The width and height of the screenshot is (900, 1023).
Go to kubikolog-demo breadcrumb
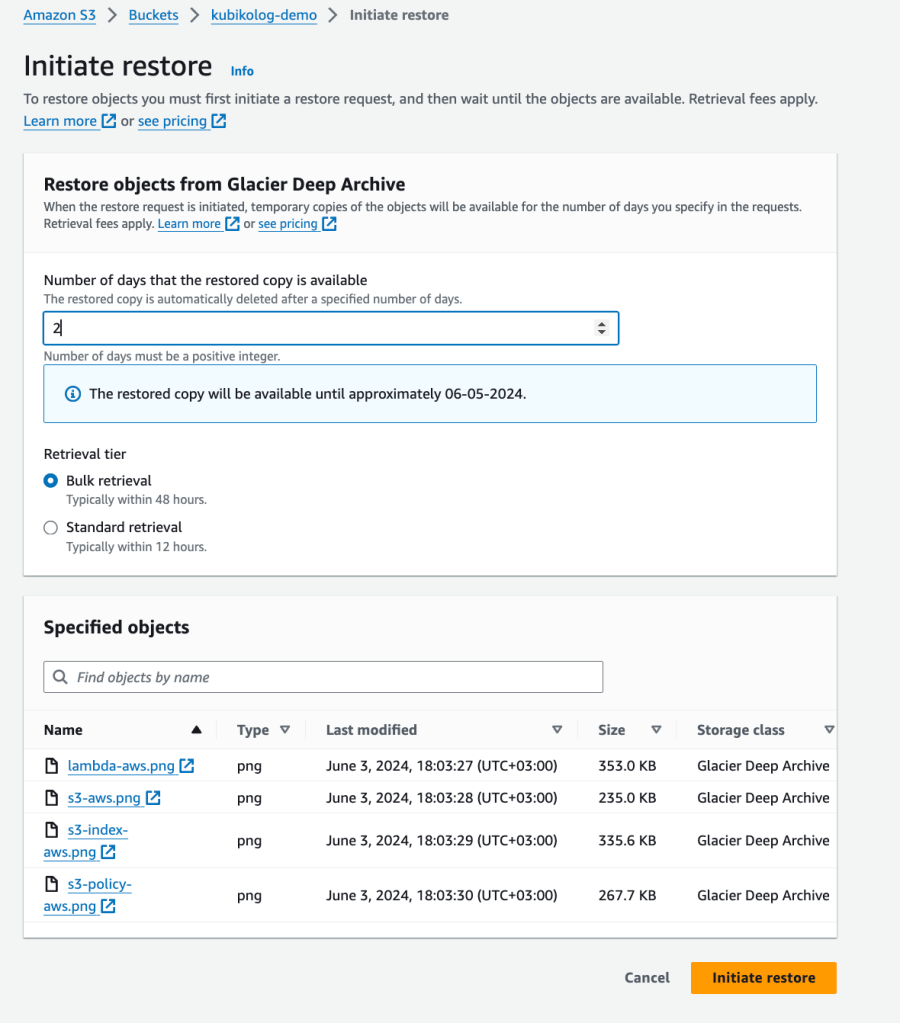[x=264, y=15]
